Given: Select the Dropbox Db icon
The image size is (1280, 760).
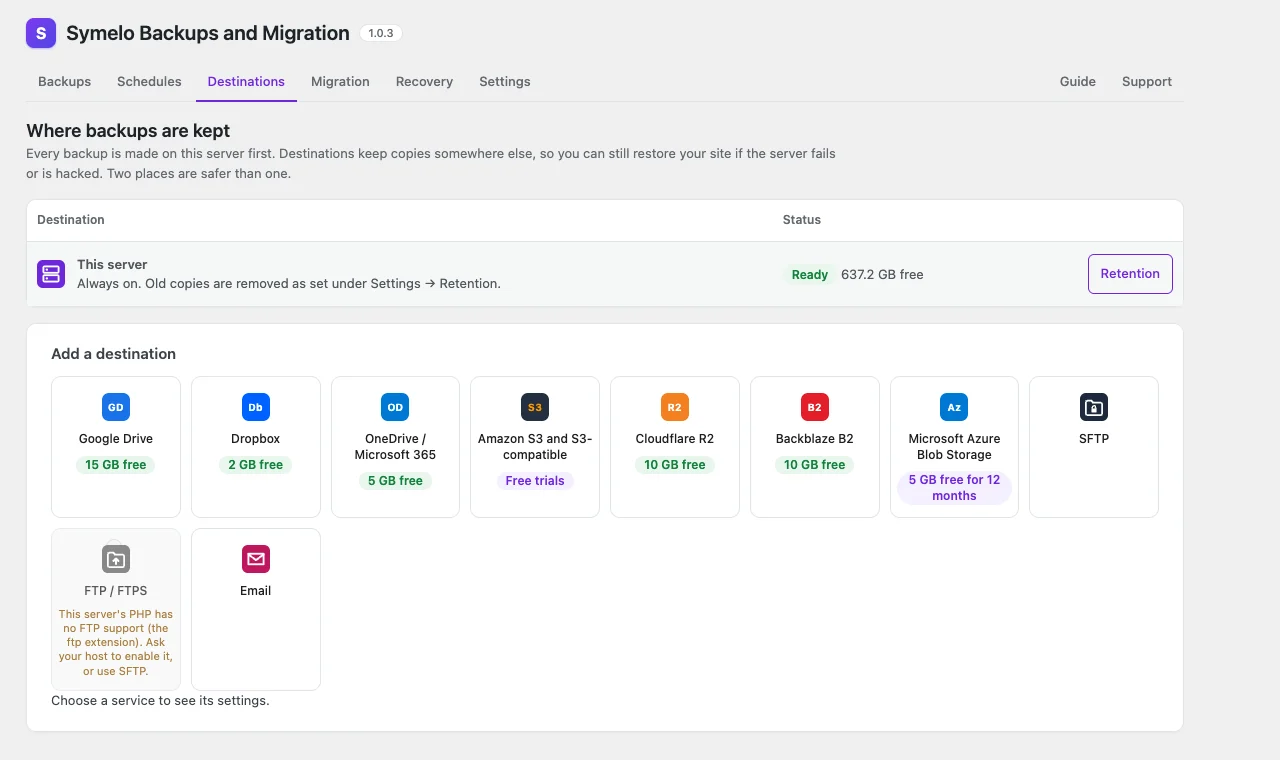Looking at the screenshot, I should (256, 407).
